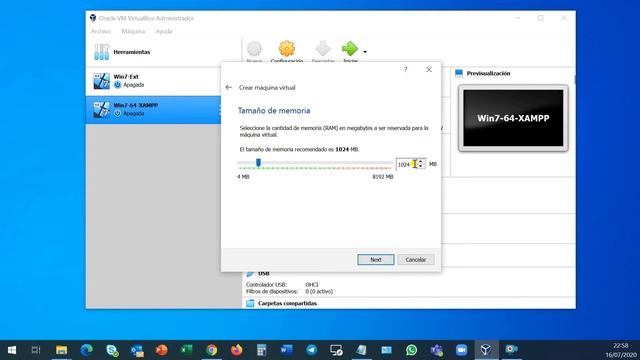Open Skype from taskbar
The width and height of the screenshot is (640, 360).
[x=112, y=350]
